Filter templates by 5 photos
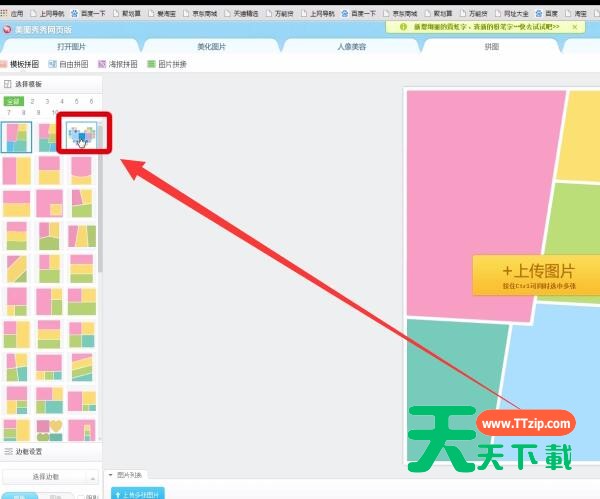The height and width of the screenshot is (499, 600). pyautogui.click(x=77, y=101)
